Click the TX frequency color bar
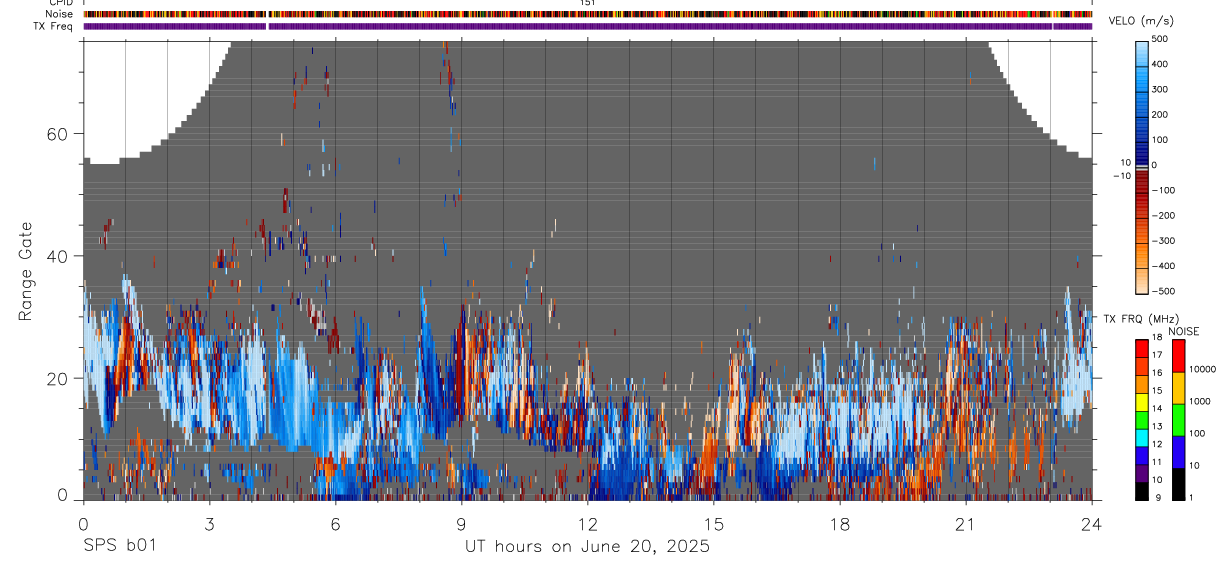This screenshot has width=1228, height=567. pyautogui.click(x=1142, y=419)
